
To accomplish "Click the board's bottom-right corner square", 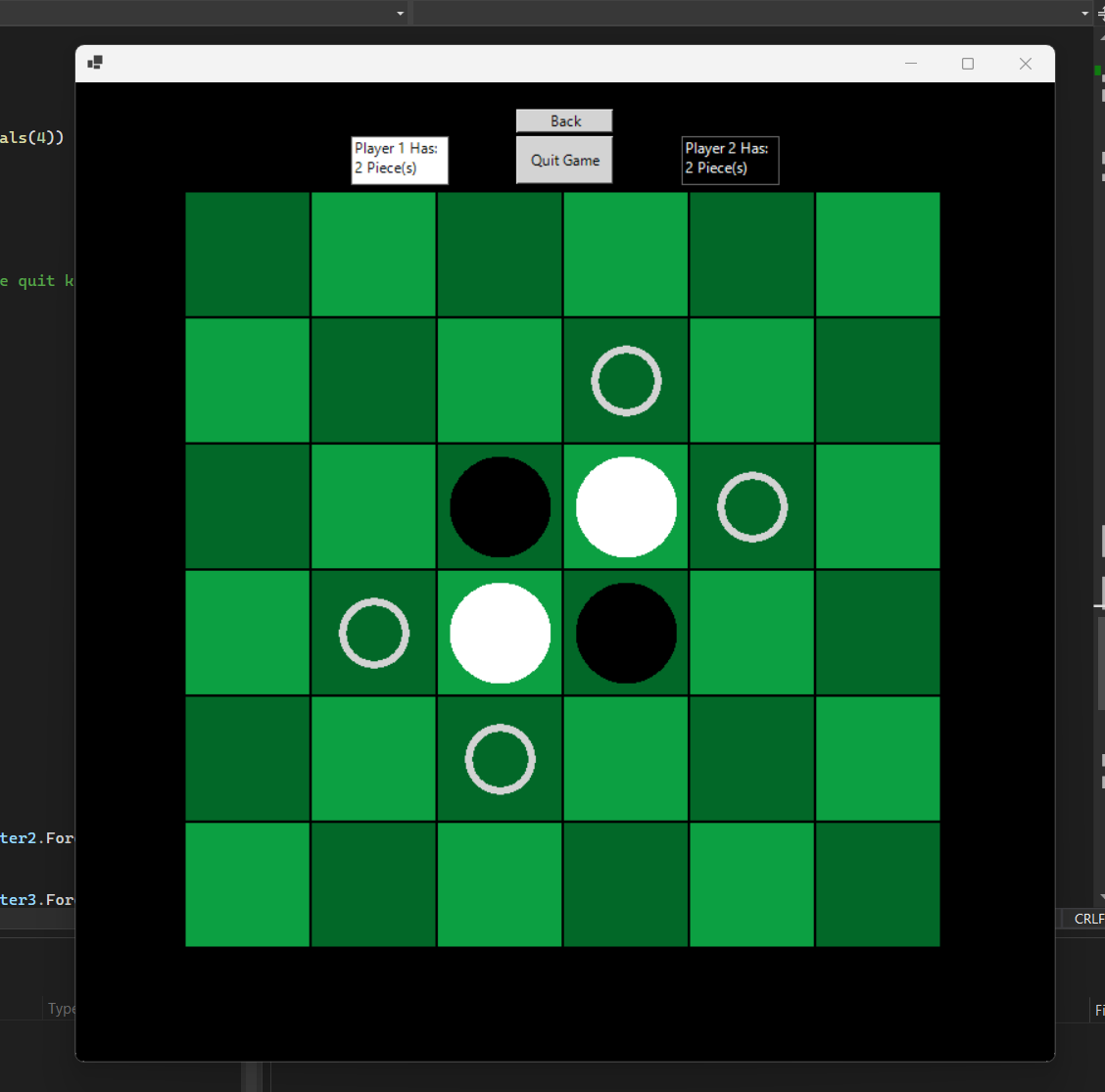I will click(878, 884).
